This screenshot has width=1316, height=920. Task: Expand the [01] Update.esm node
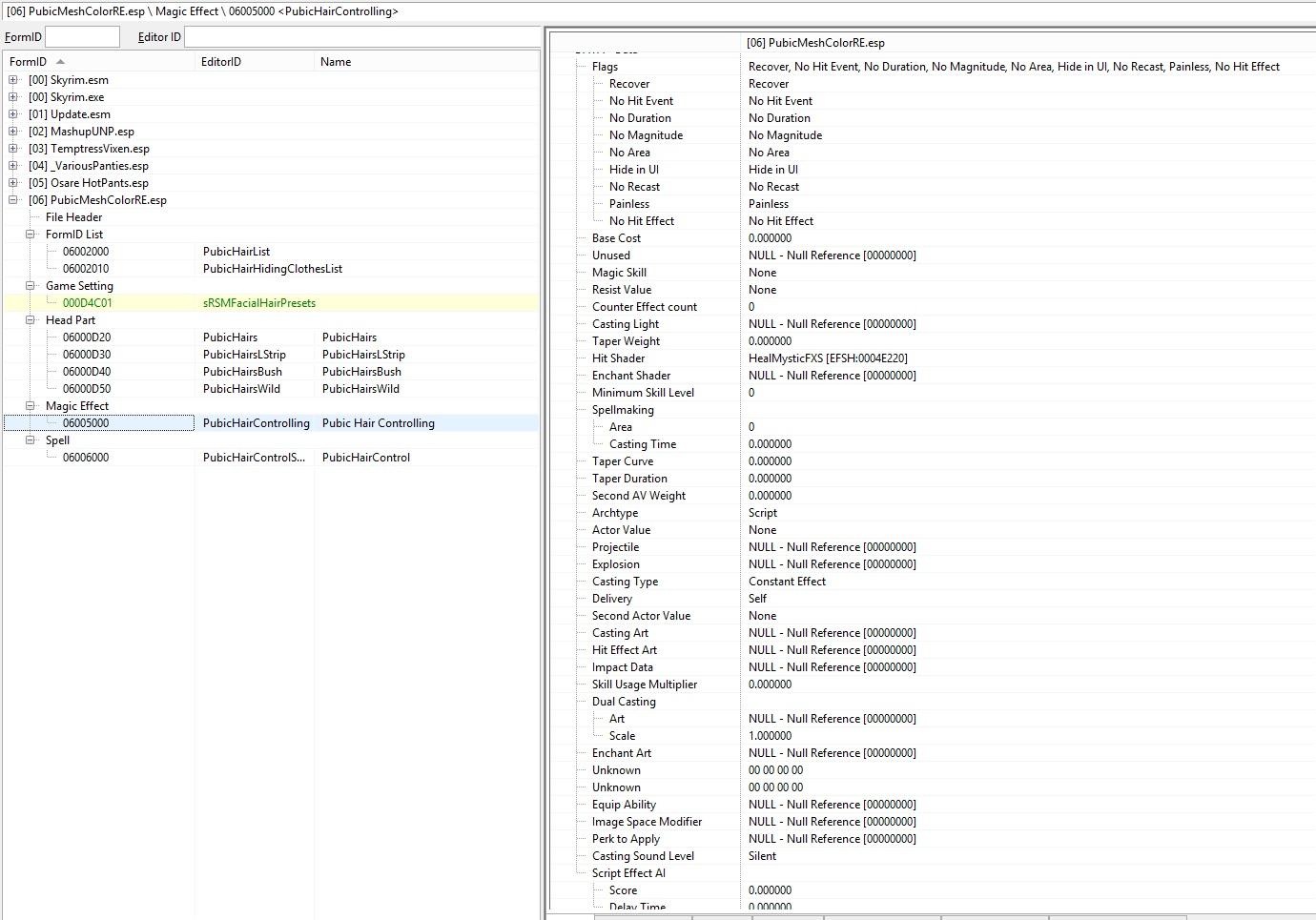pos(13,114)
